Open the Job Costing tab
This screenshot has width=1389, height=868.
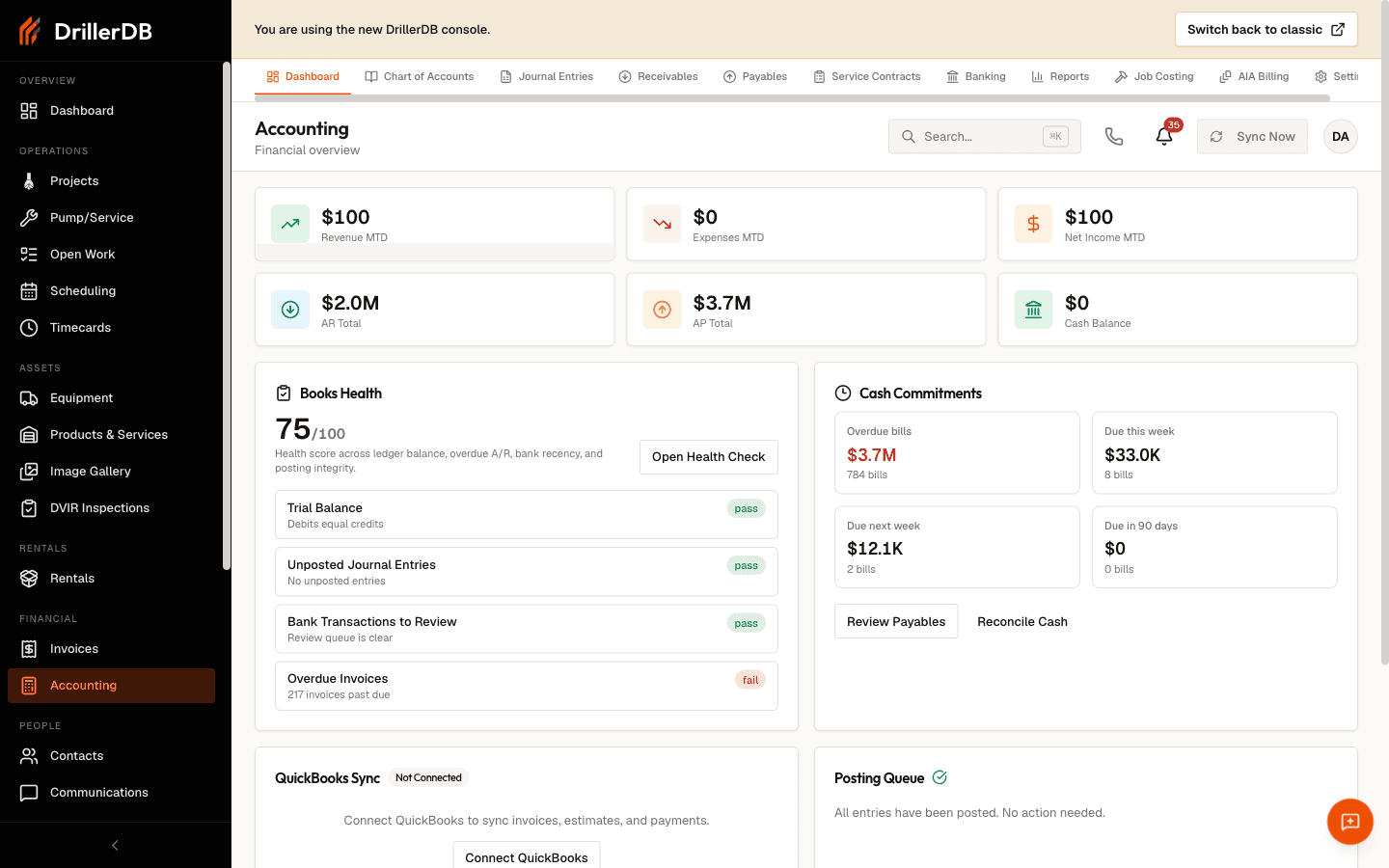pos(1154,77)
